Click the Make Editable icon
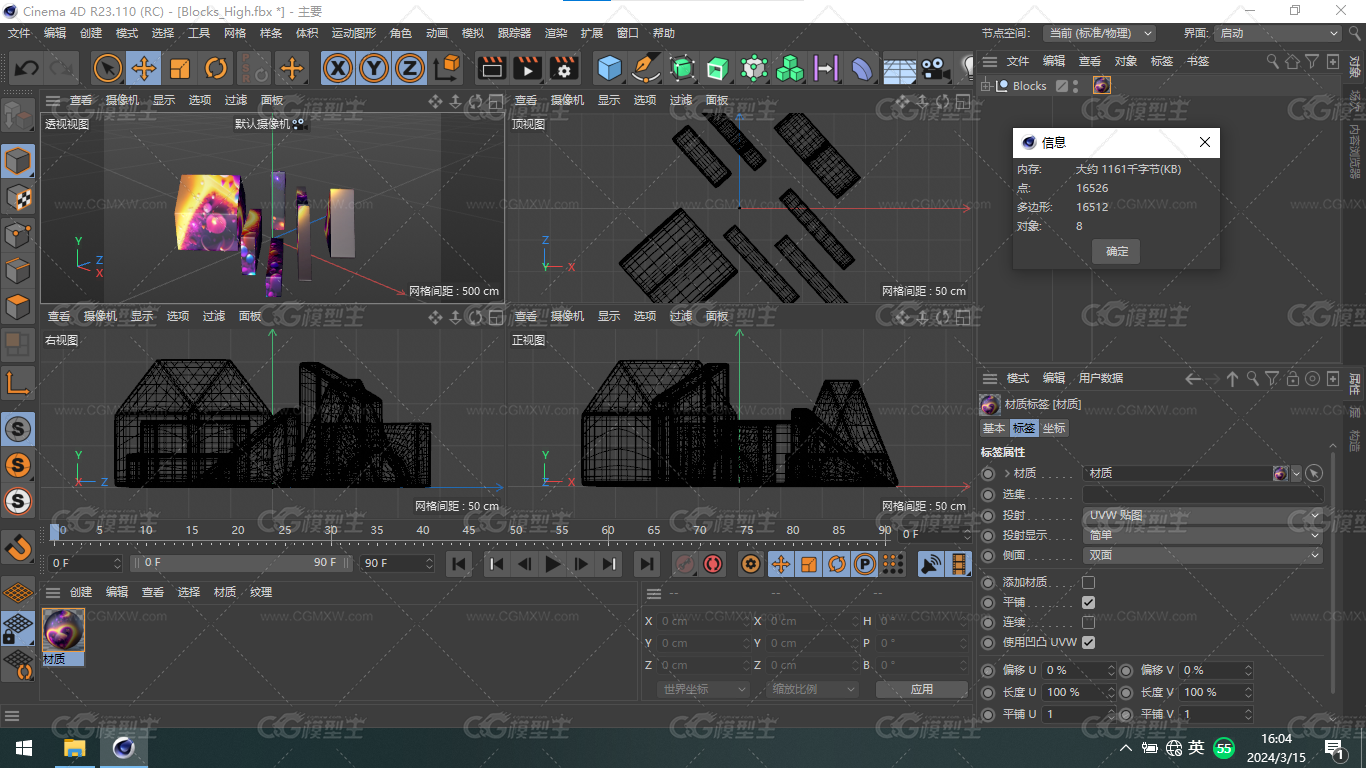Viewport: 1366px width, 768px height. (18, 116)
